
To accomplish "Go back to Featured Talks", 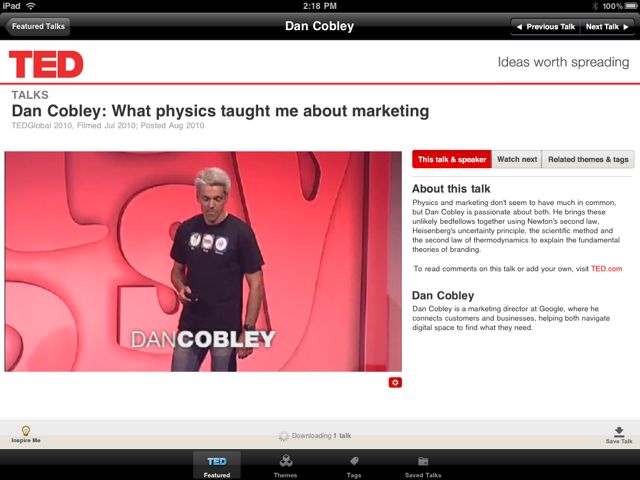I will (x=38, y=27).
